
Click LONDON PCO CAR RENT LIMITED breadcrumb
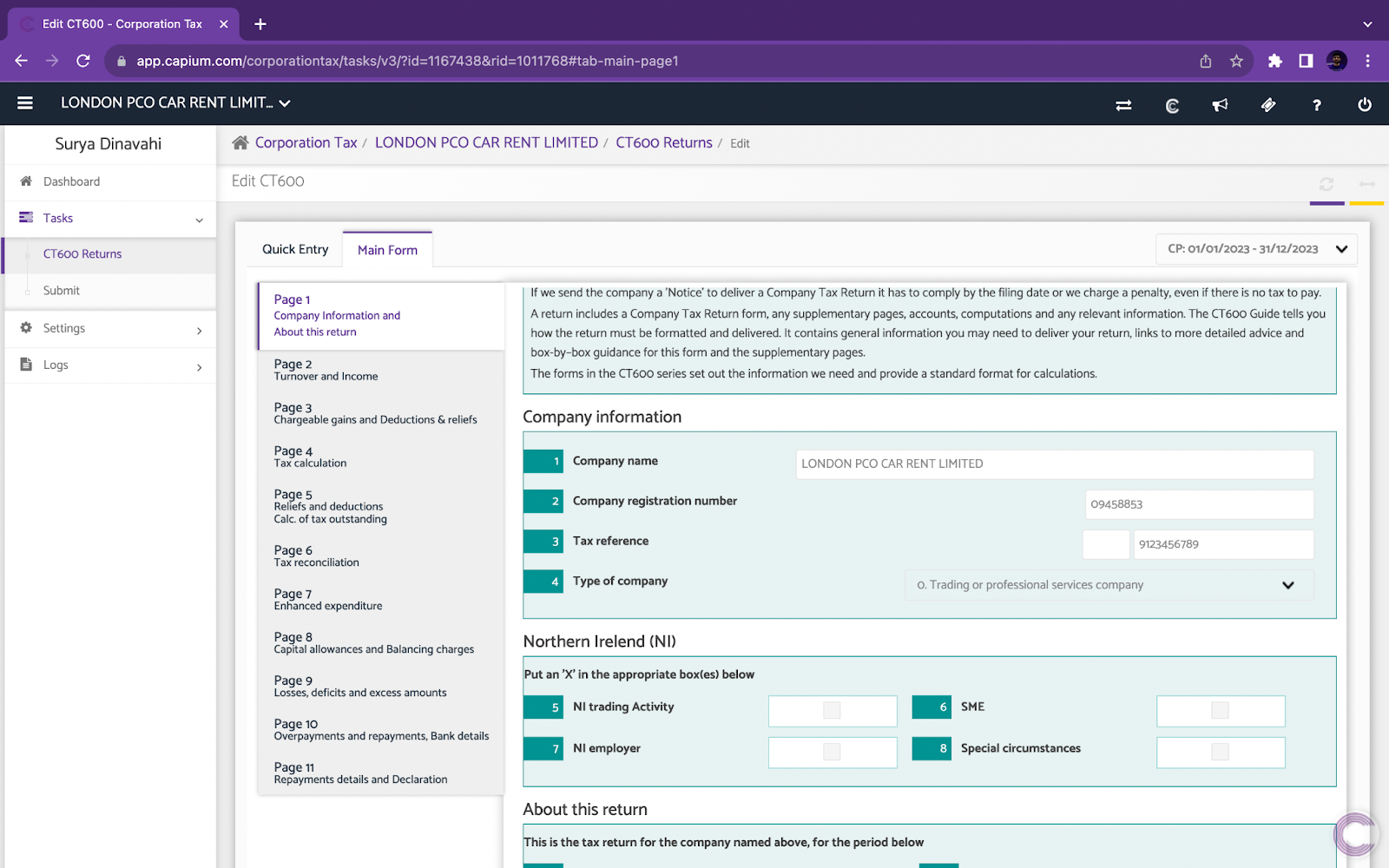tap(486, 142)
